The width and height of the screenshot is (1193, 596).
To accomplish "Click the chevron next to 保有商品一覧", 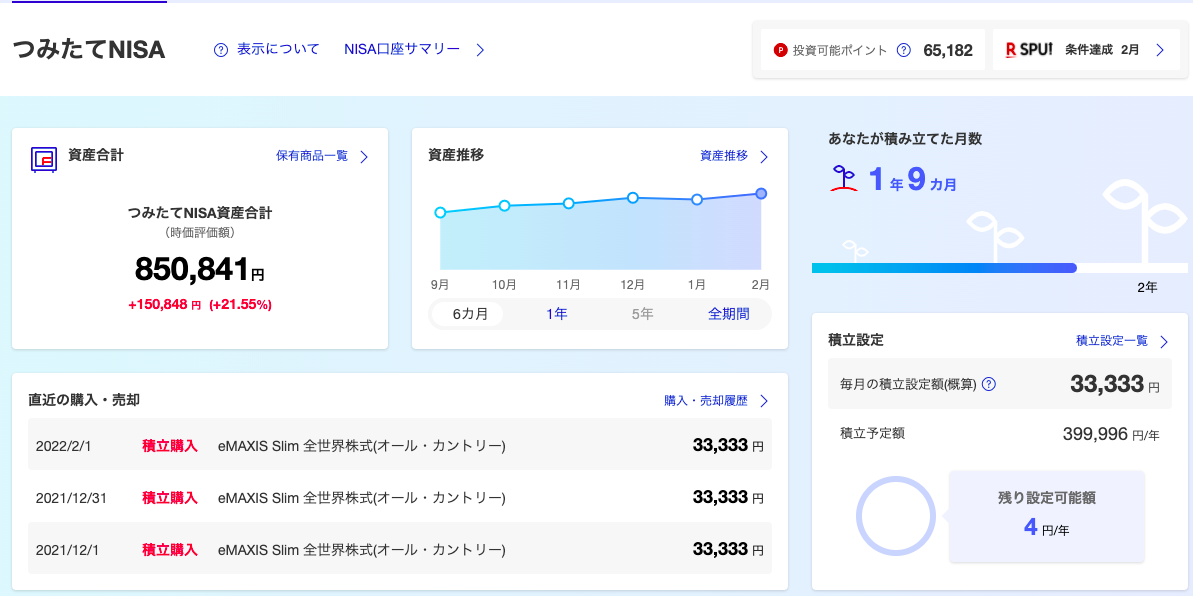I will (x=364, y=157).
